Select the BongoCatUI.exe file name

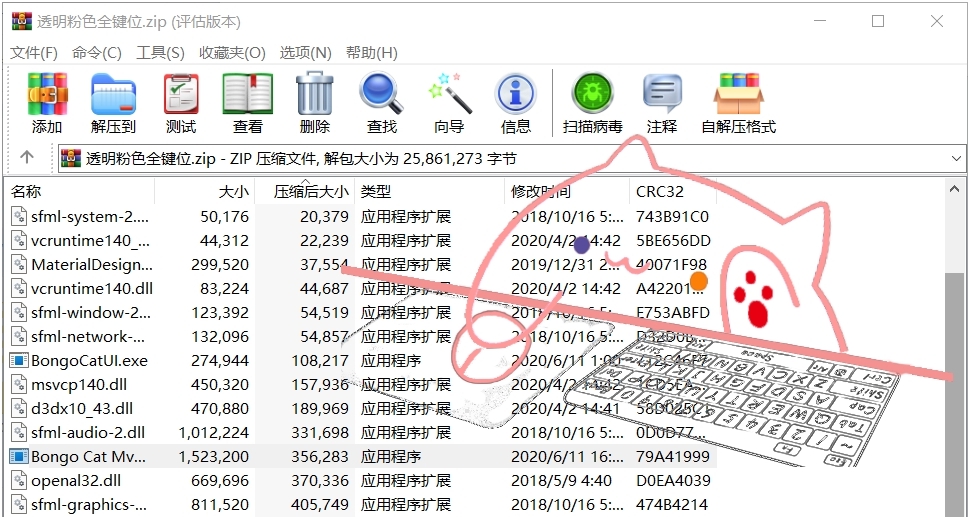(x=90, y=361)
